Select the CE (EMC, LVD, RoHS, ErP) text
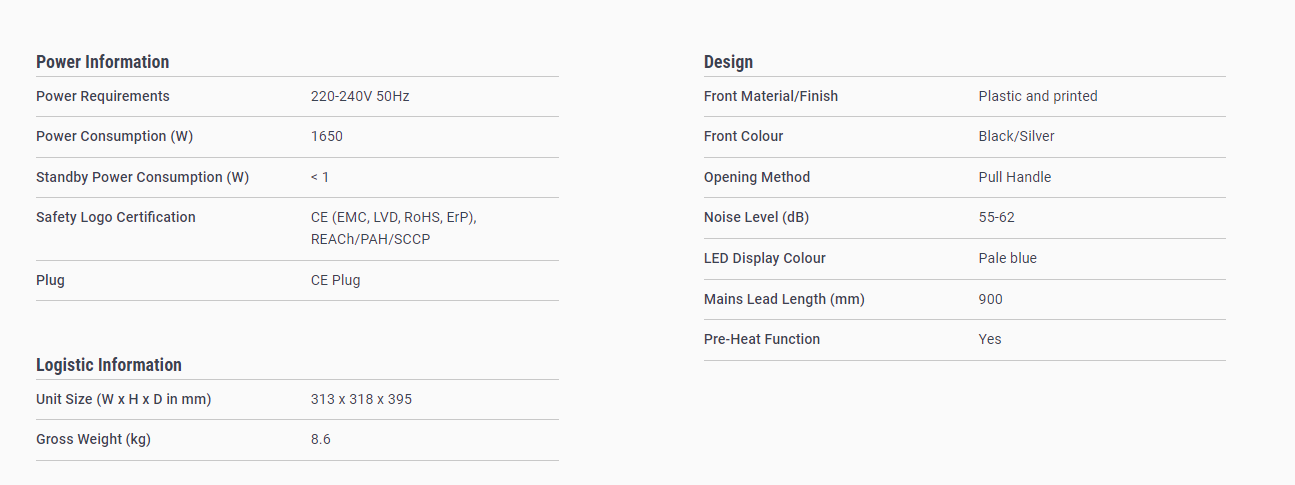 pyautogui.click(x=394, y=218)
